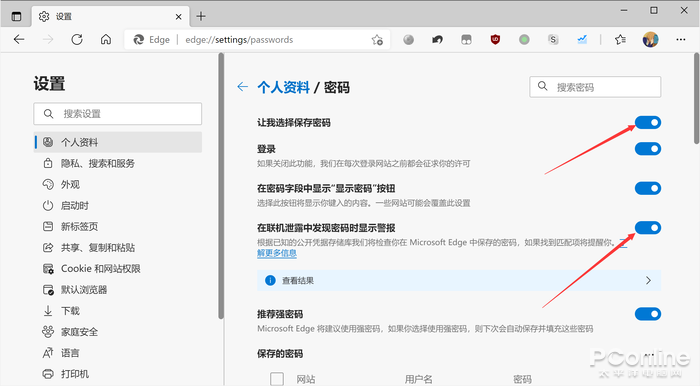The height and width of the screenshot is (386, 700).
Task: Open 打印机 settings section
Action: click(66, 374)
